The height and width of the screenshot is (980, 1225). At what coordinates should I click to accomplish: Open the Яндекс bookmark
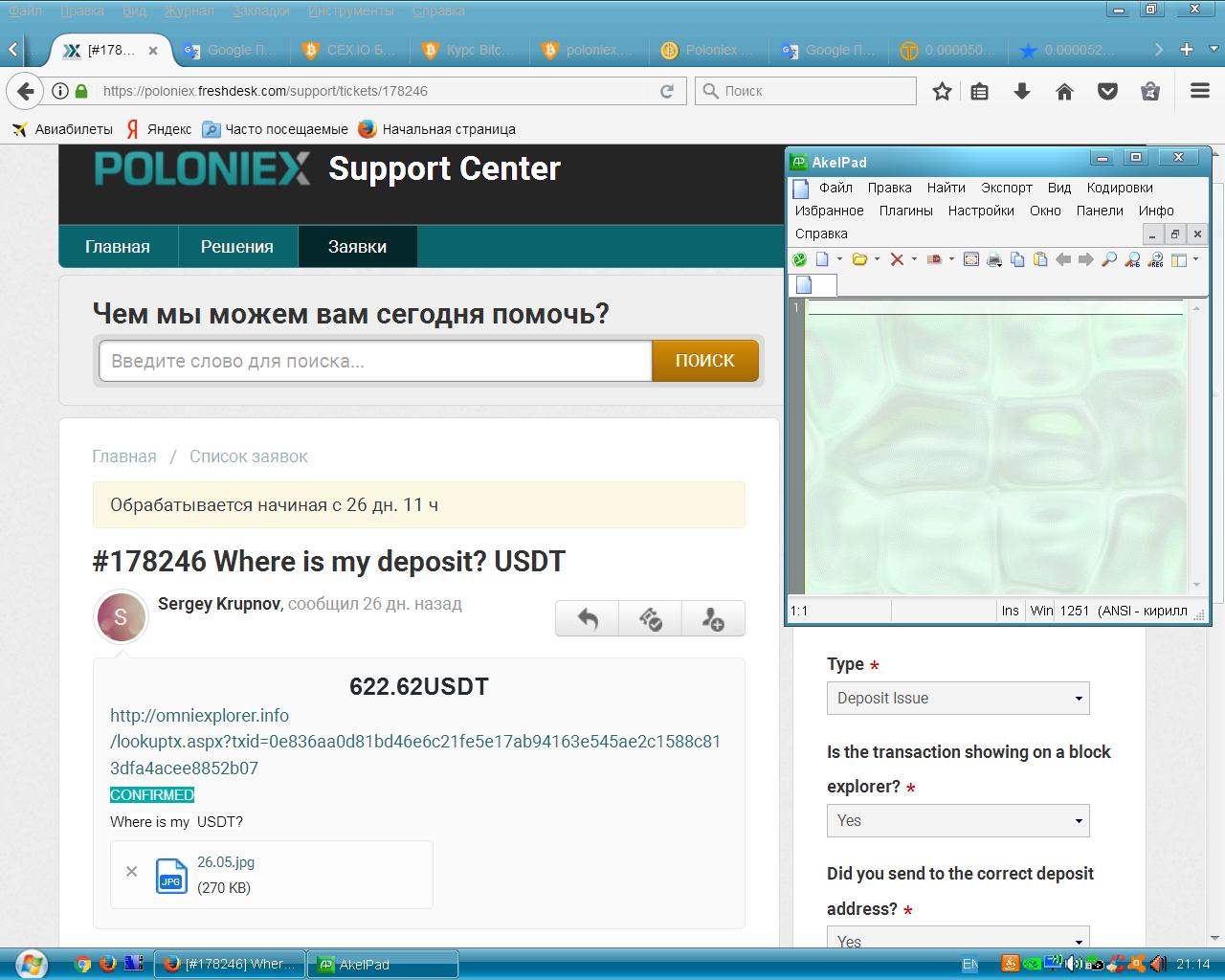[x=159, y=129]
